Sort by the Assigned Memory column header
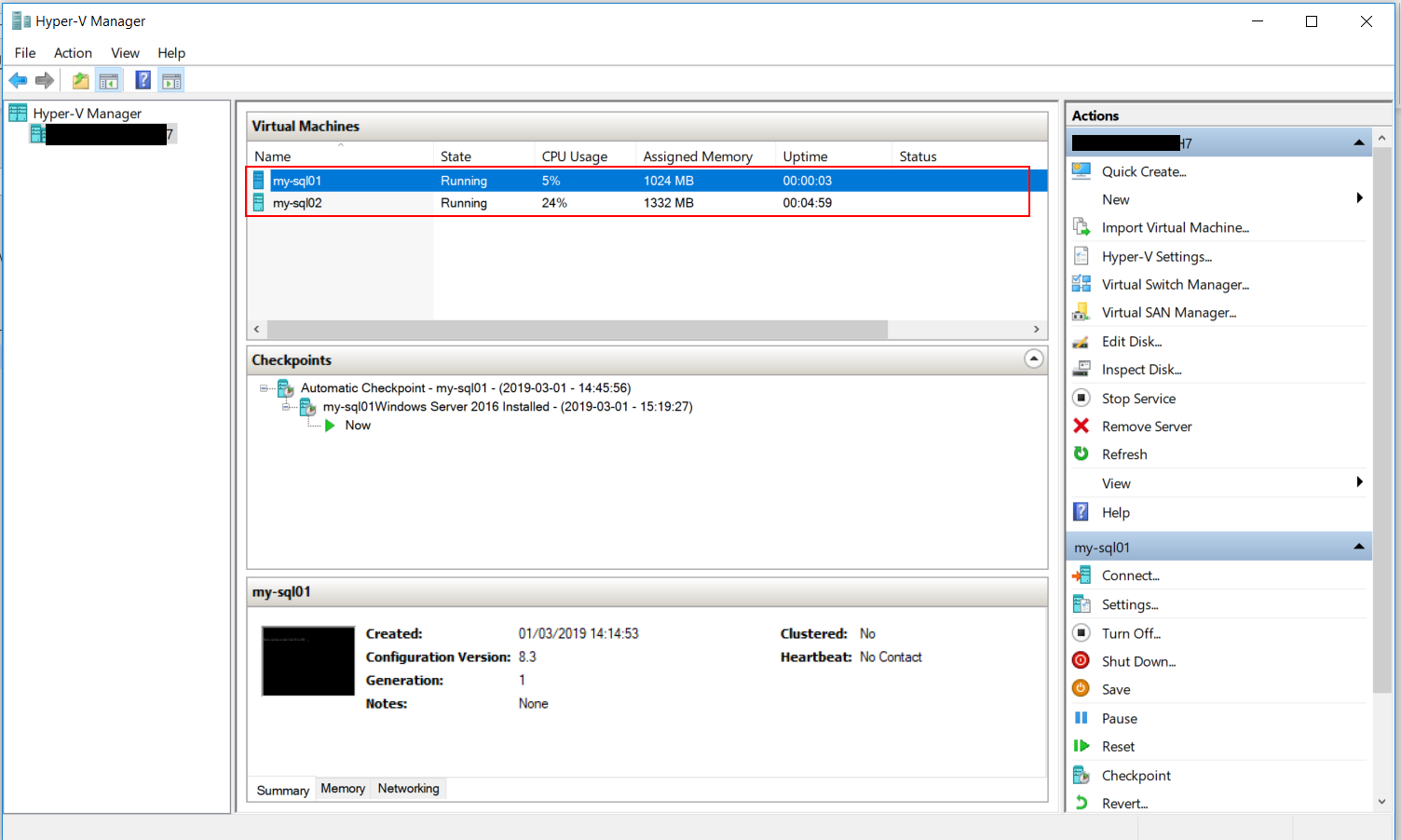Viewport: 1401px width, 840px height. 705,156
